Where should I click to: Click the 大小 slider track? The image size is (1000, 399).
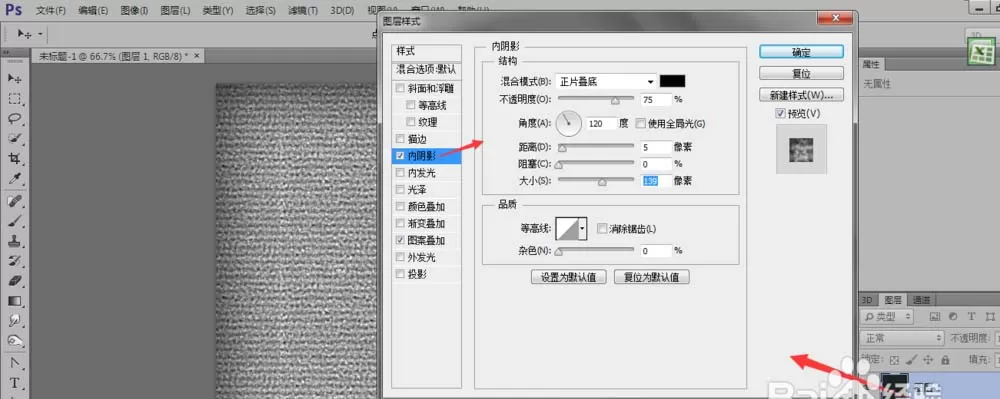(x=596, y=181)
